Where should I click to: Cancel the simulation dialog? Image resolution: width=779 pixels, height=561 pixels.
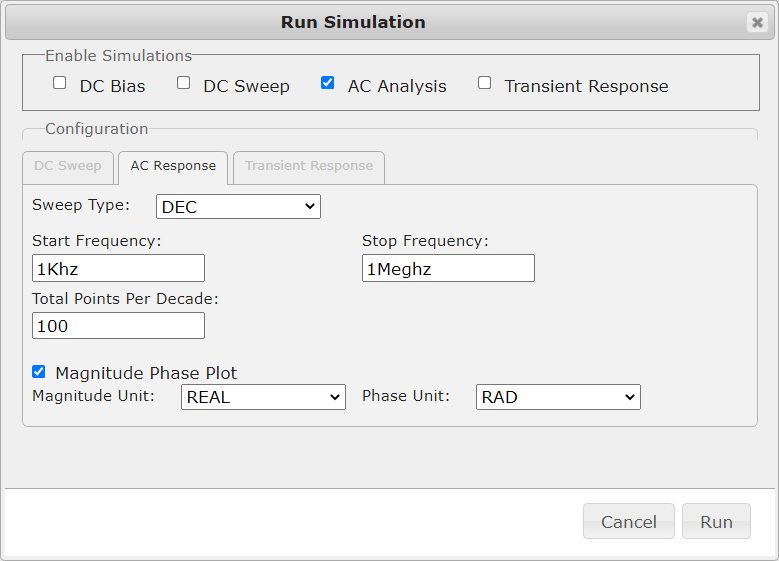click(628, 521)
